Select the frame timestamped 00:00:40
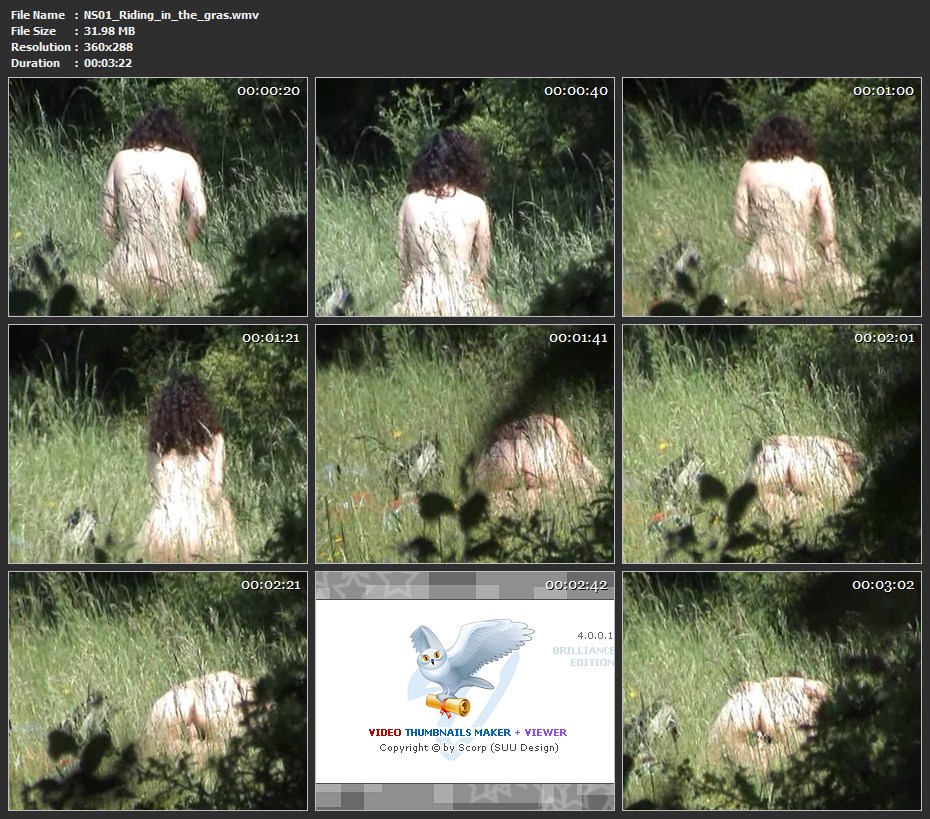The image size is (930, 819). tap(465, 197)
